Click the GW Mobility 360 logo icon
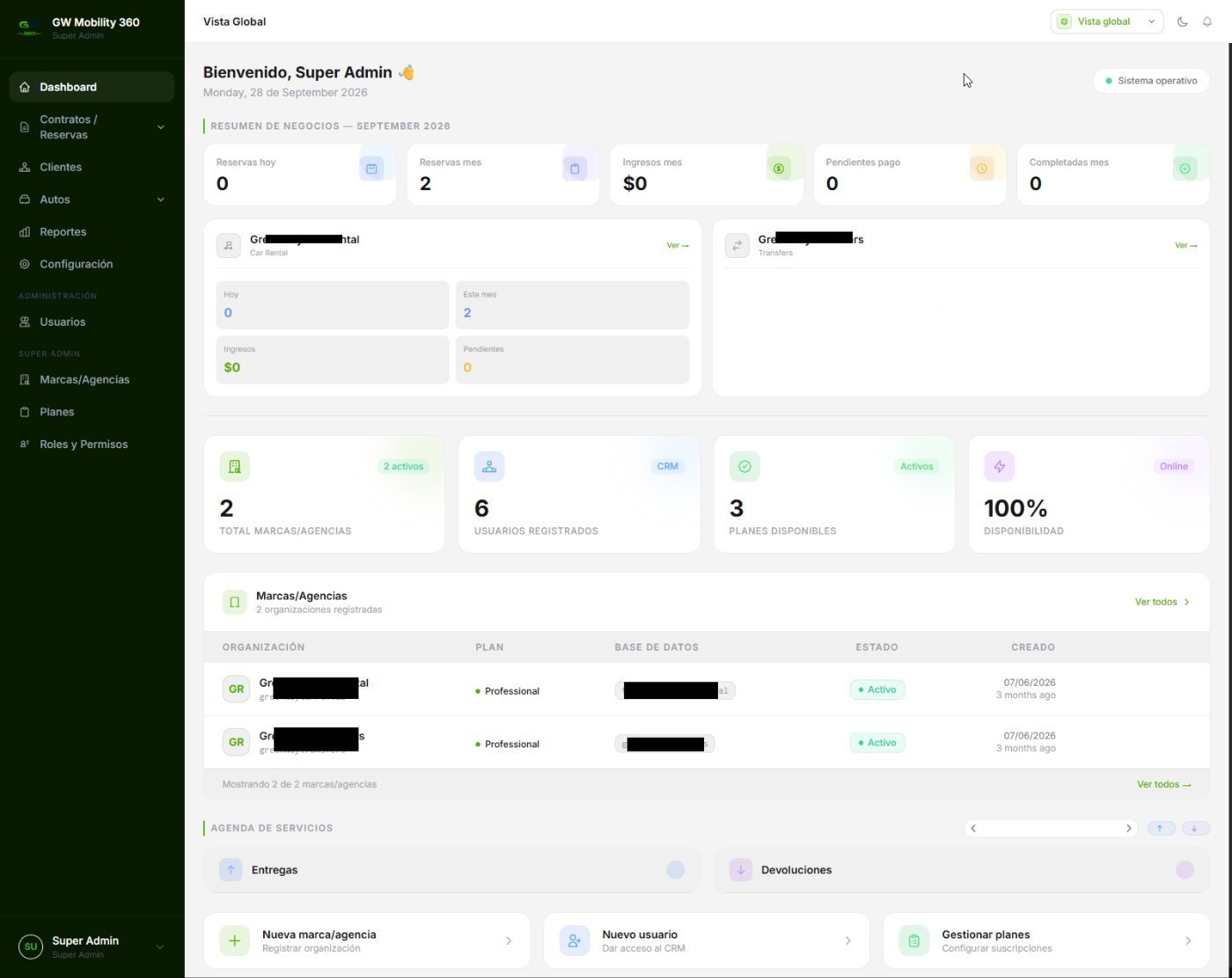This screenshot has height=978, width=1232. [x=29, y=28]
